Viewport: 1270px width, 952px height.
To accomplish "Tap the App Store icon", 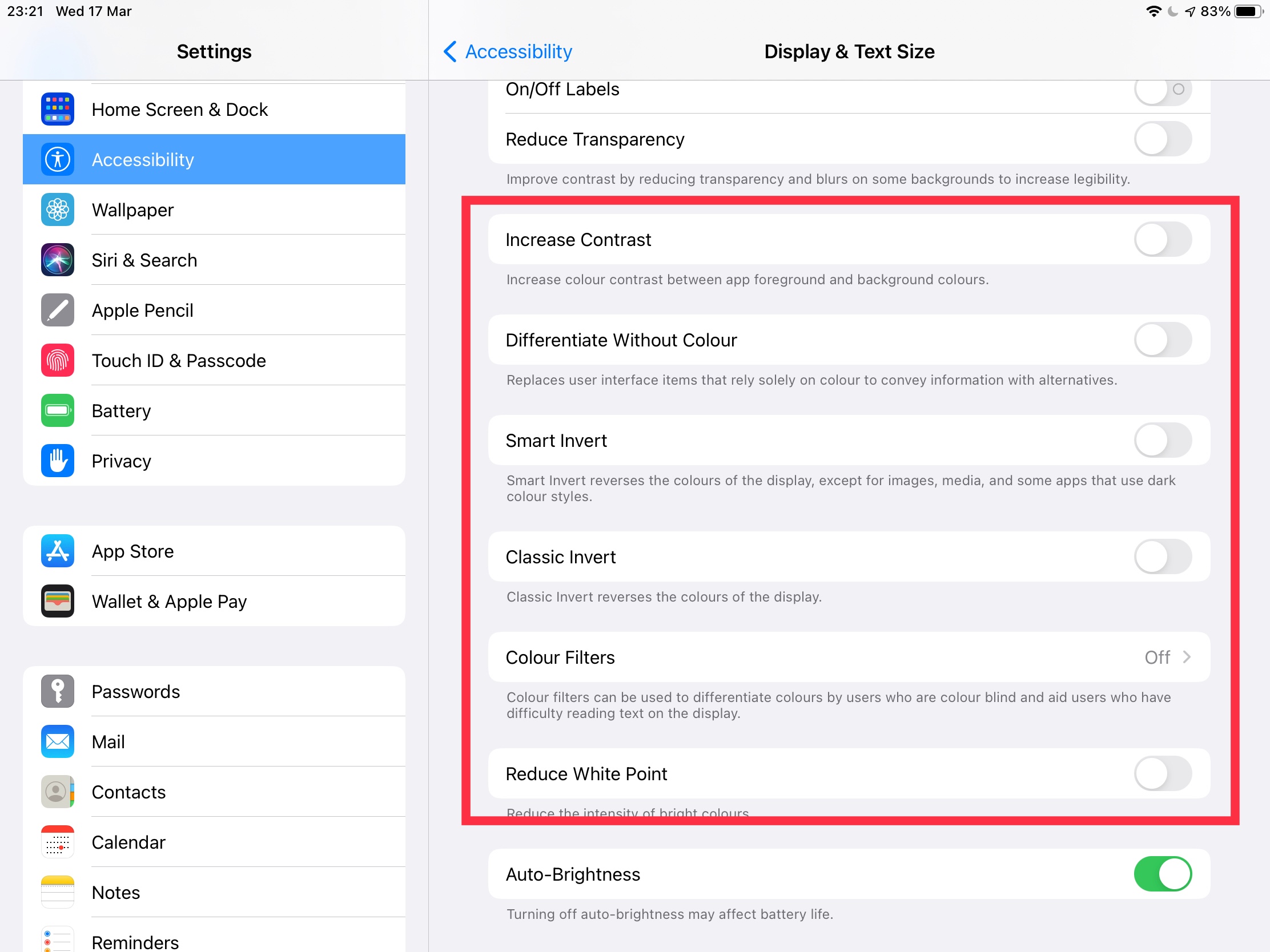I will point(58,551).
